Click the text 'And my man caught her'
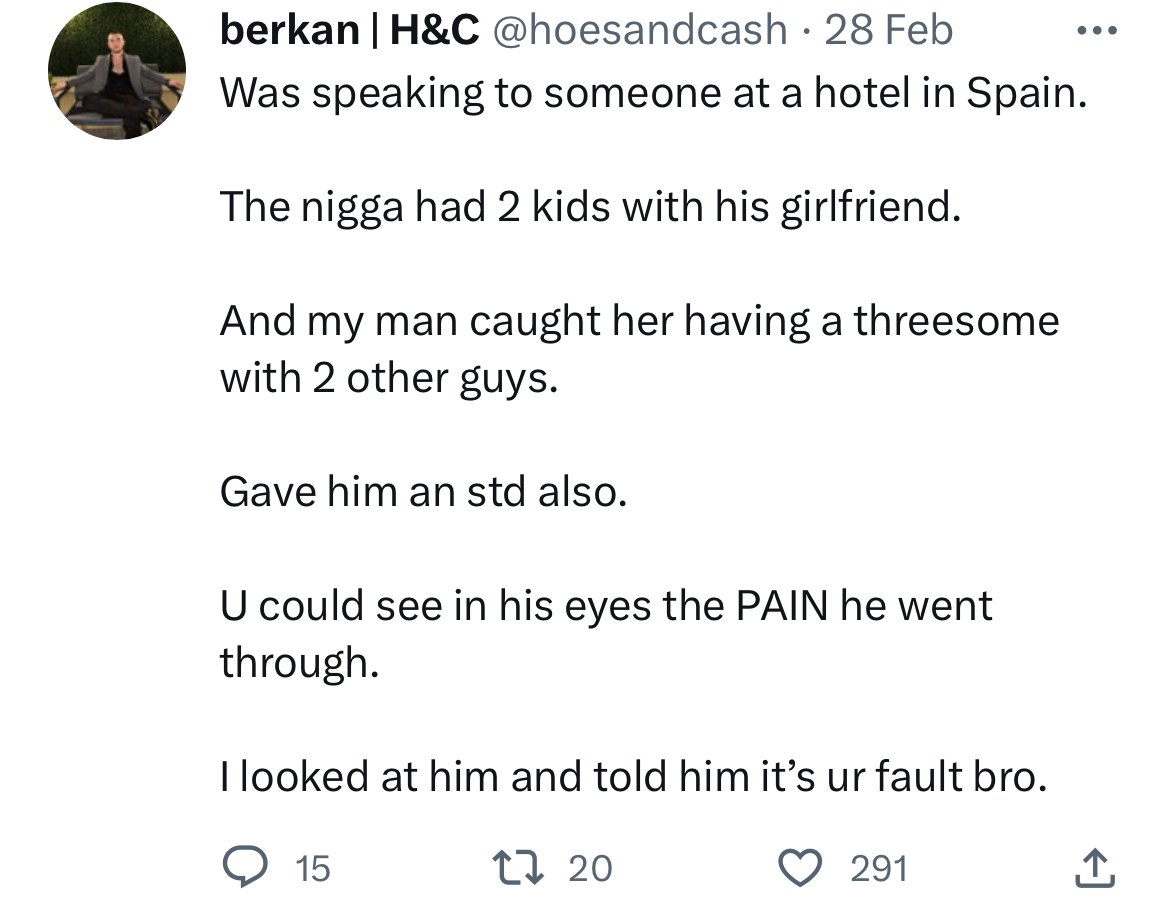 click(x=450, y=321)
